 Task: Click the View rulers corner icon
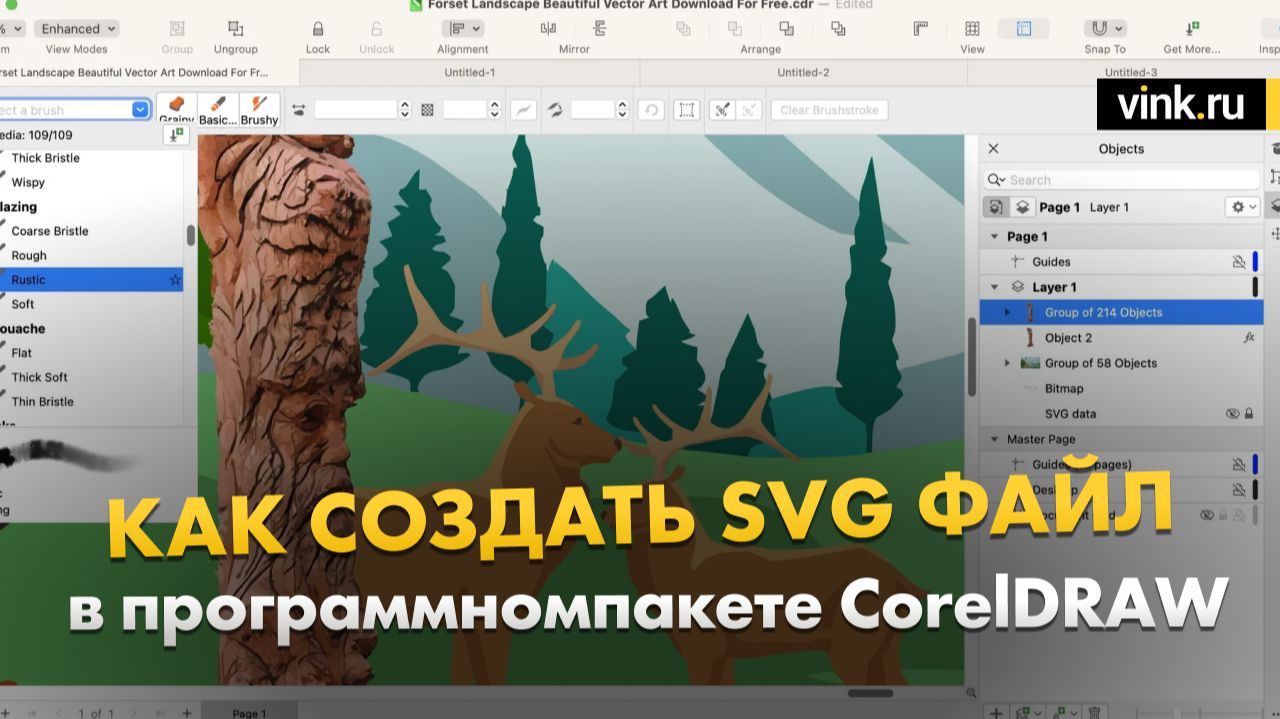[x=921, y=29]
